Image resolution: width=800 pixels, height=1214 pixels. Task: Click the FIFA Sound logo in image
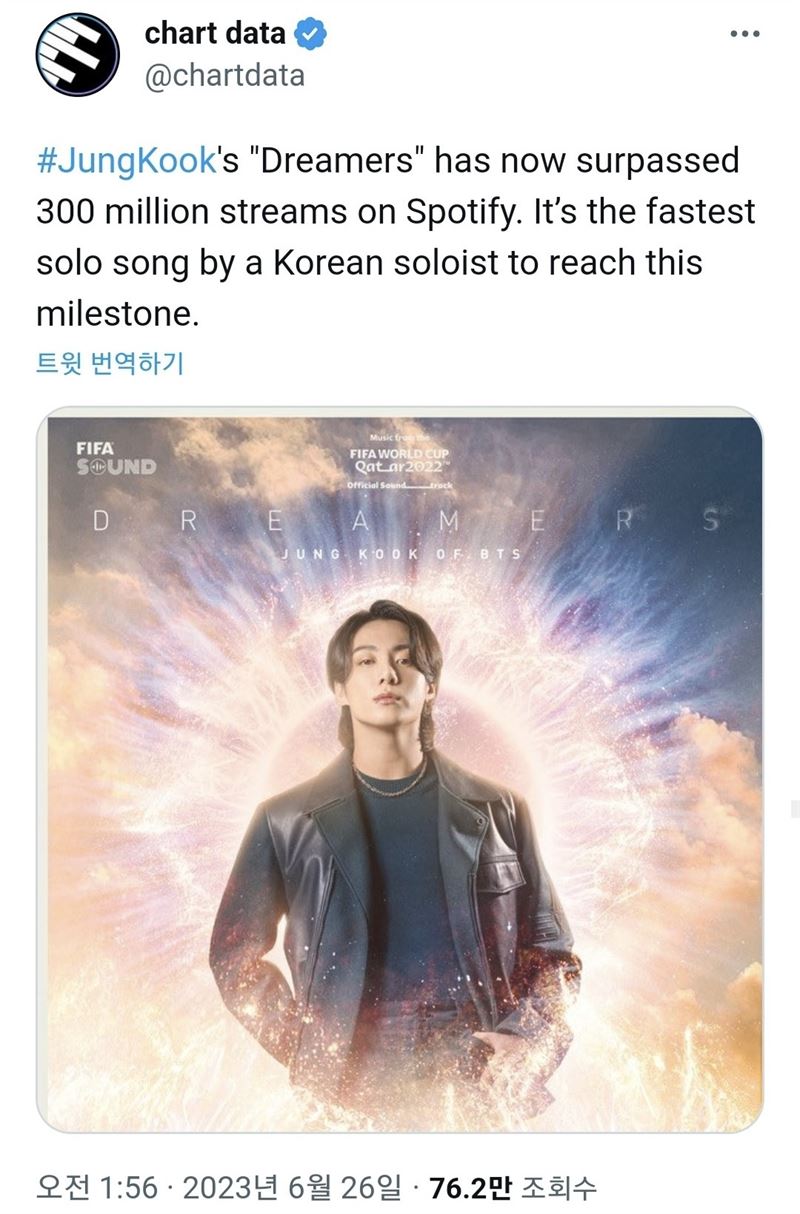click(115, 458)
